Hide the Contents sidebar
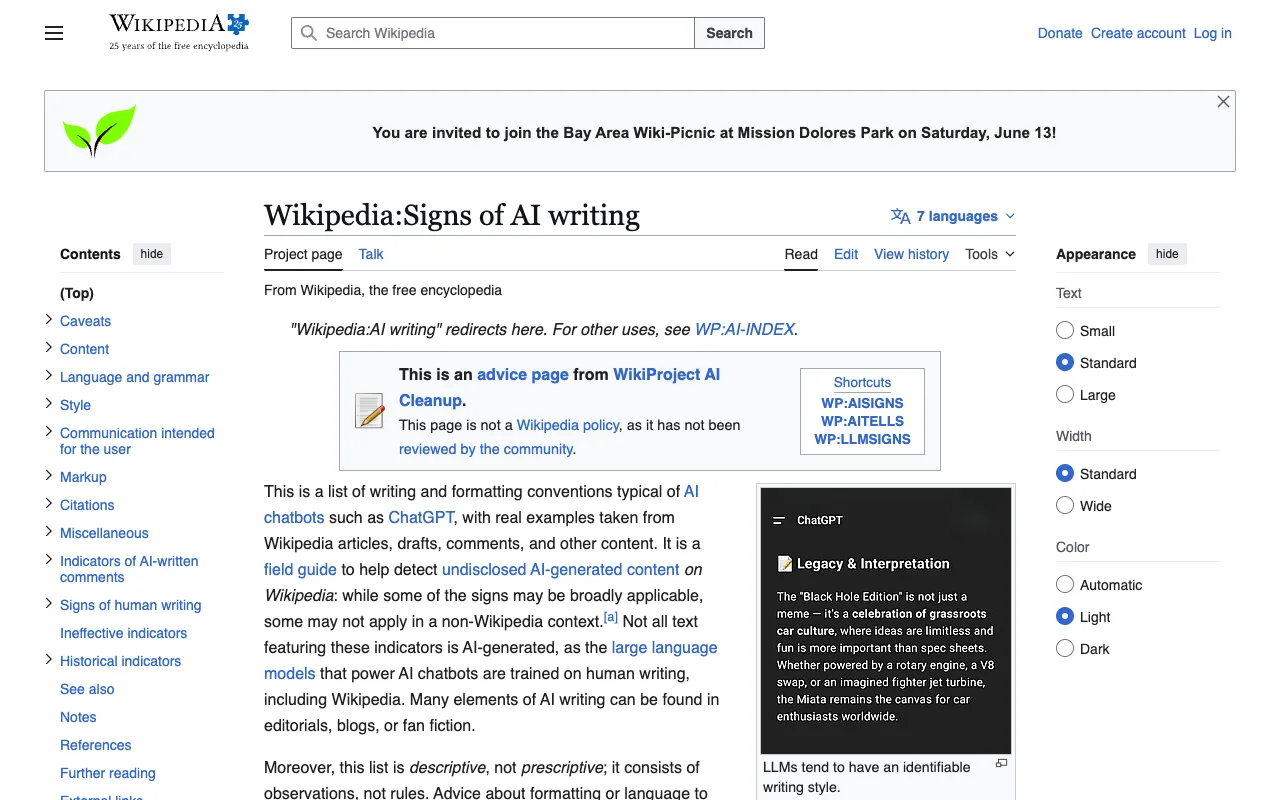 point(152,254)
